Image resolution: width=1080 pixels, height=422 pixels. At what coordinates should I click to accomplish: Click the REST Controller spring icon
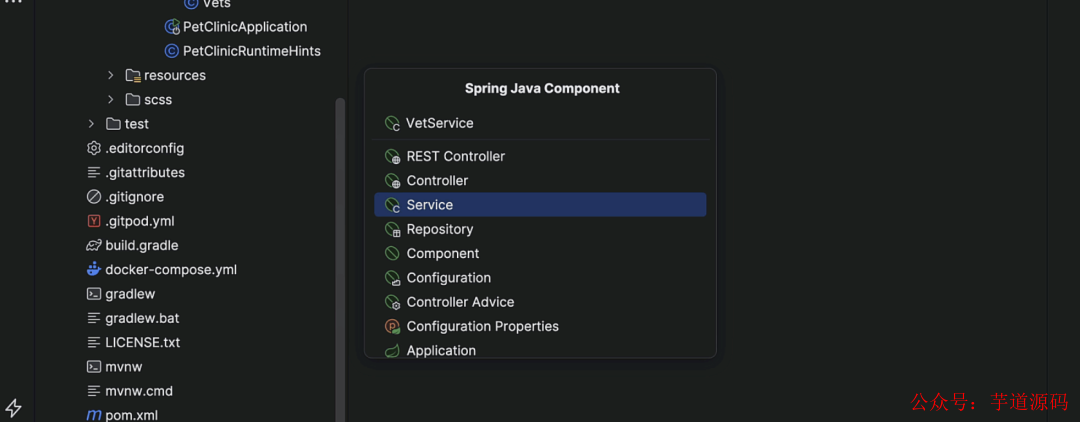pyautogui.click(x=392, y=156)
